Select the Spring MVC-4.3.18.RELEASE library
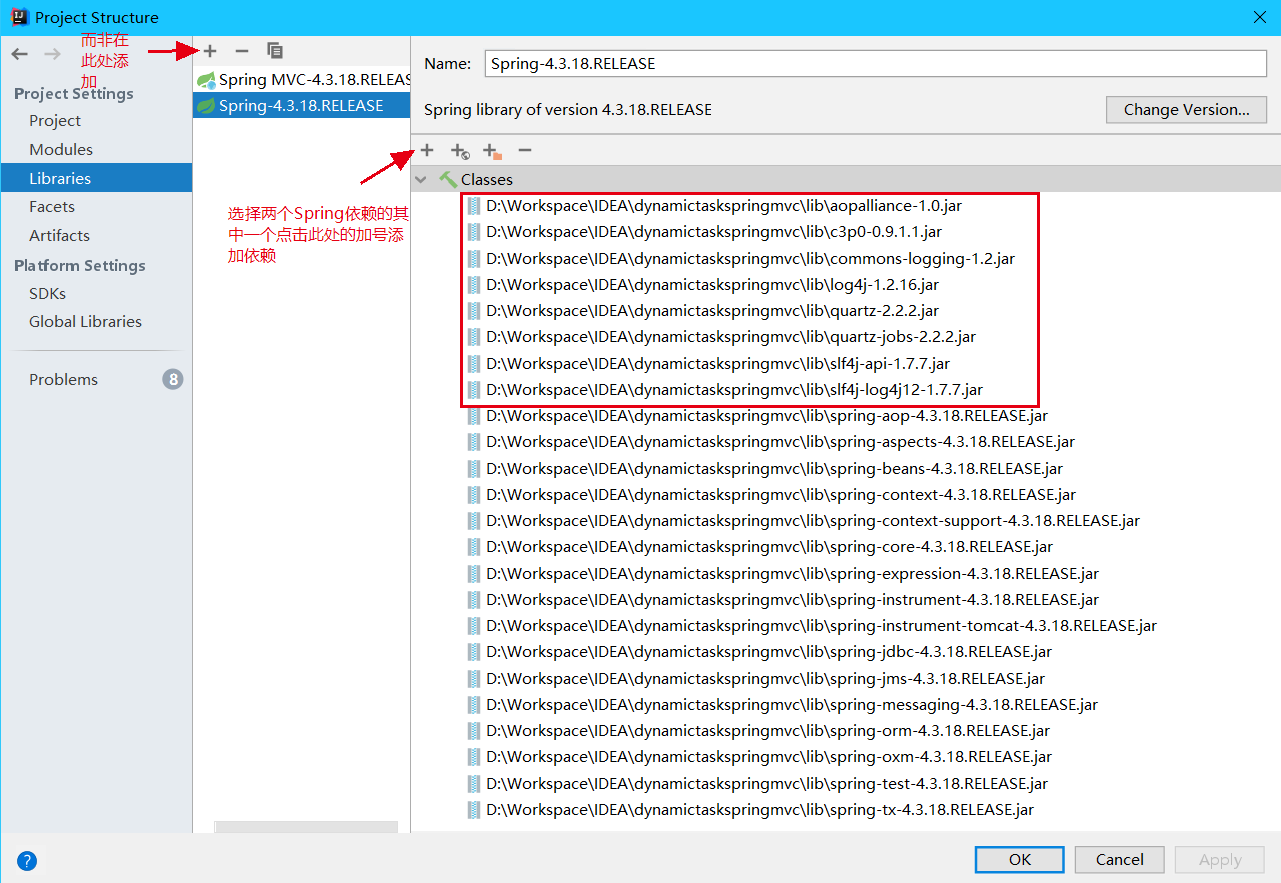The width and height of the screenshot is (1281, 883). click(300, 79)
